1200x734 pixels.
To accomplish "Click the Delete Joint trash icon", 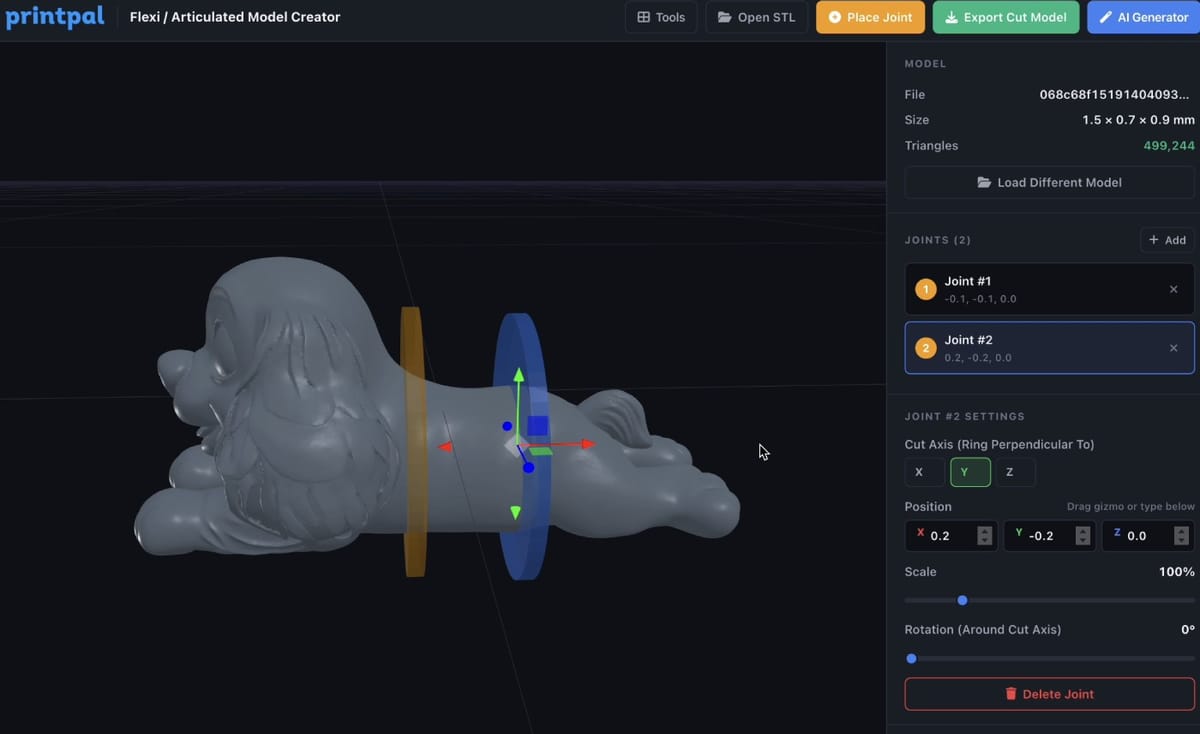I will click(1011, 694).
